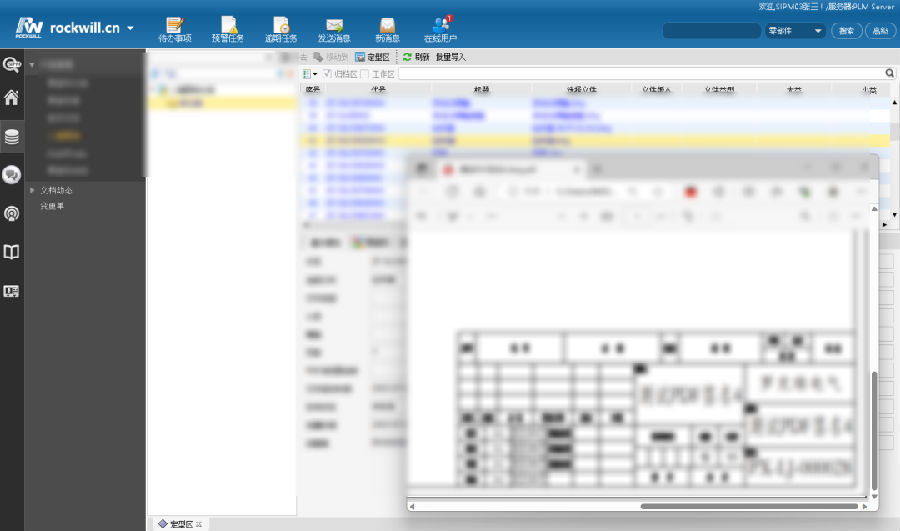Image resolution: width=900 pixels, height=531 pixels.
Task: Close the 定型区 bottom tab
Action: click(x=199, y=524)
